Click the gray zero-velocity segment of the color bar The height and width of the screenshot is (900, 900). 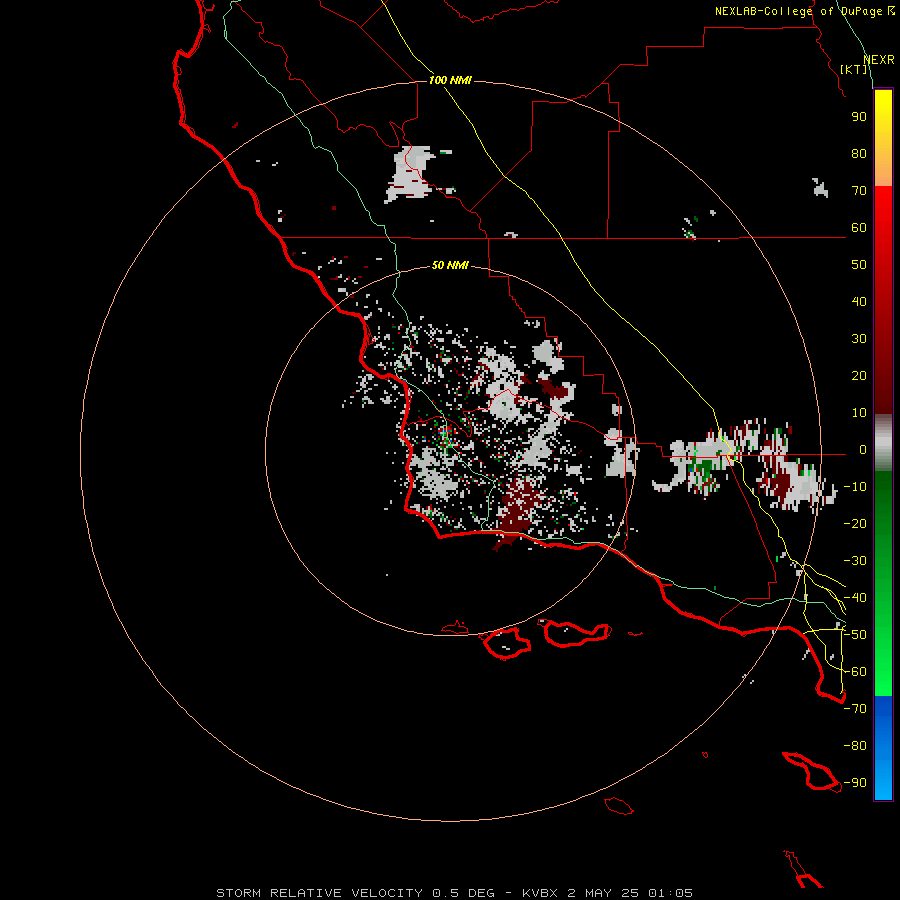point(883,443)
